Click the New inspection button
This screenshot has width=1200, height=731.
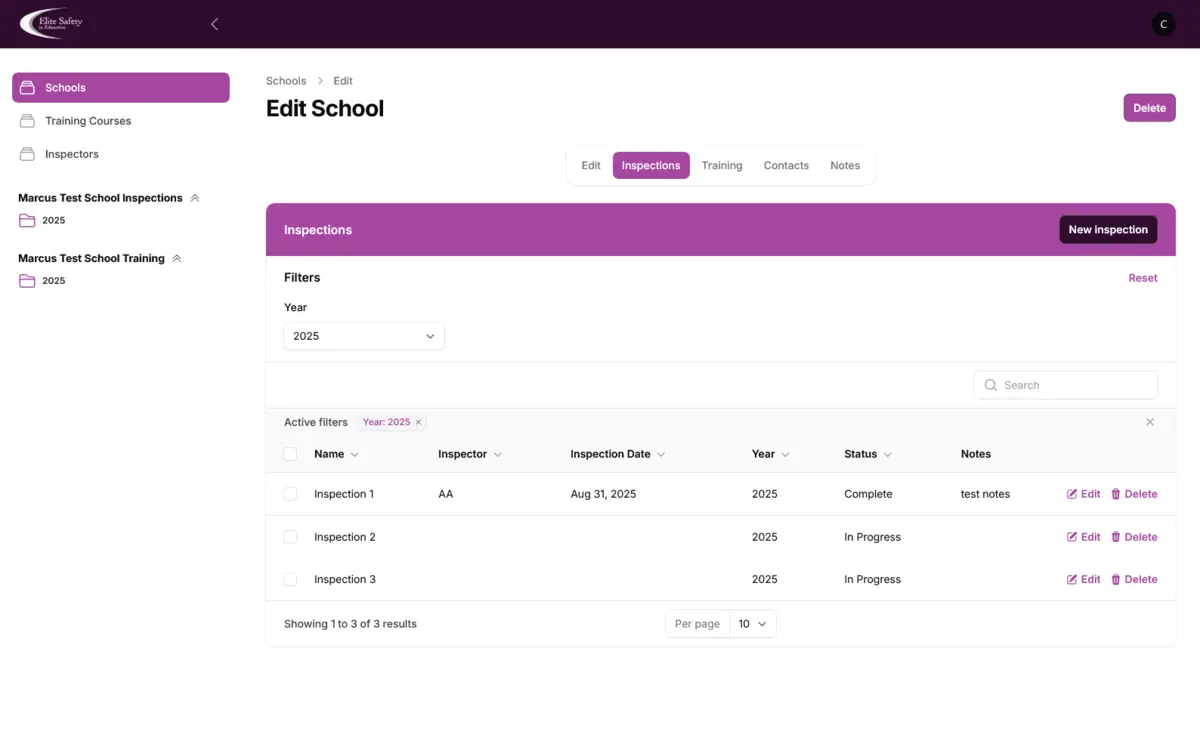1108,229
